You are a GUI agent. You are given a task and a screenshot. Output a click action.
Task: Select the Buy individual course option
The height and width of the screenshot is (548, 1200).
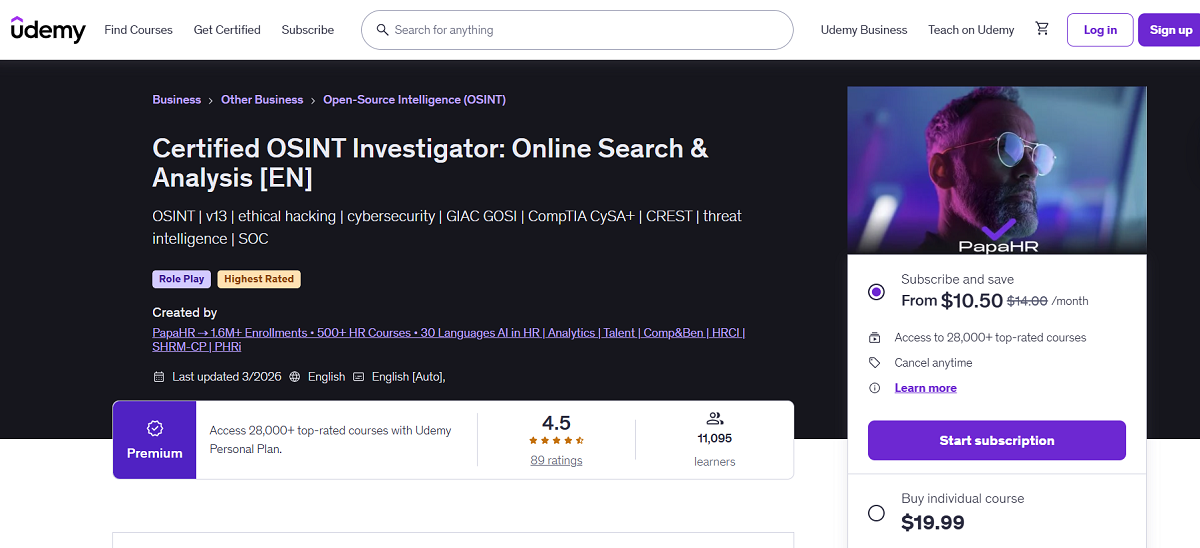pos(877,513)
